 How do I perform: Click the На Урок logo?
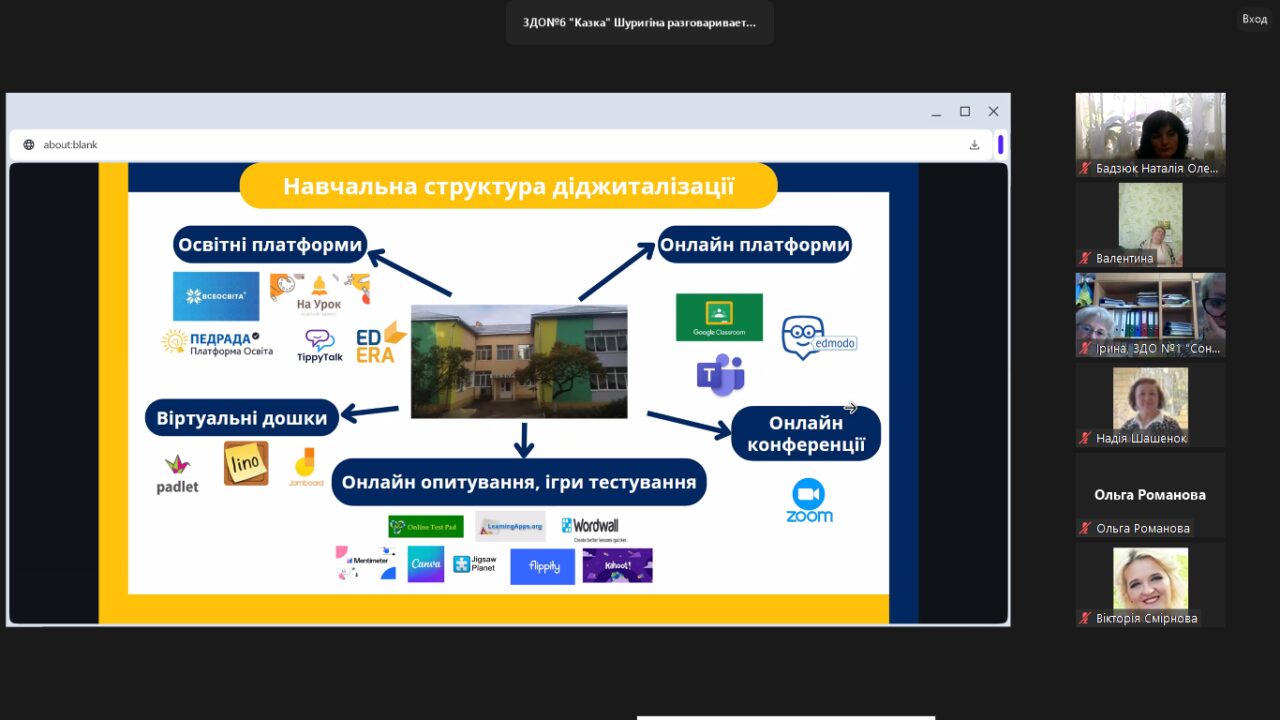click(319, 295)
